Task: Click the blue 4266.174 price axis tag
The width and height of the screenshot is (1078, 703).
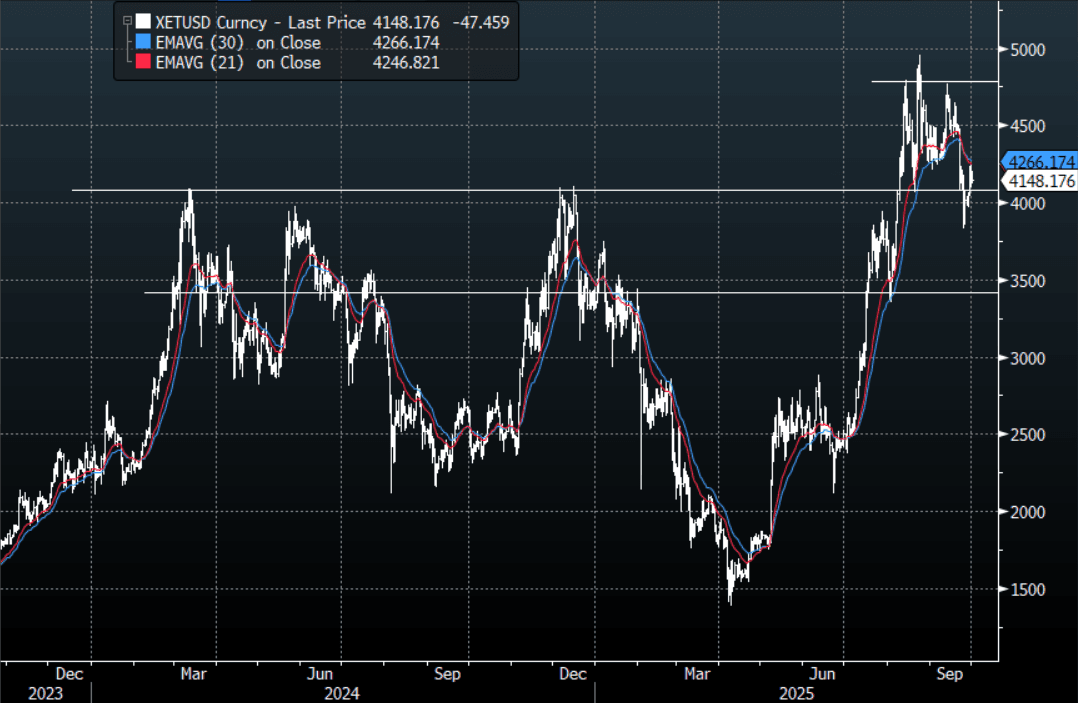Action: tap(1040, 161)
